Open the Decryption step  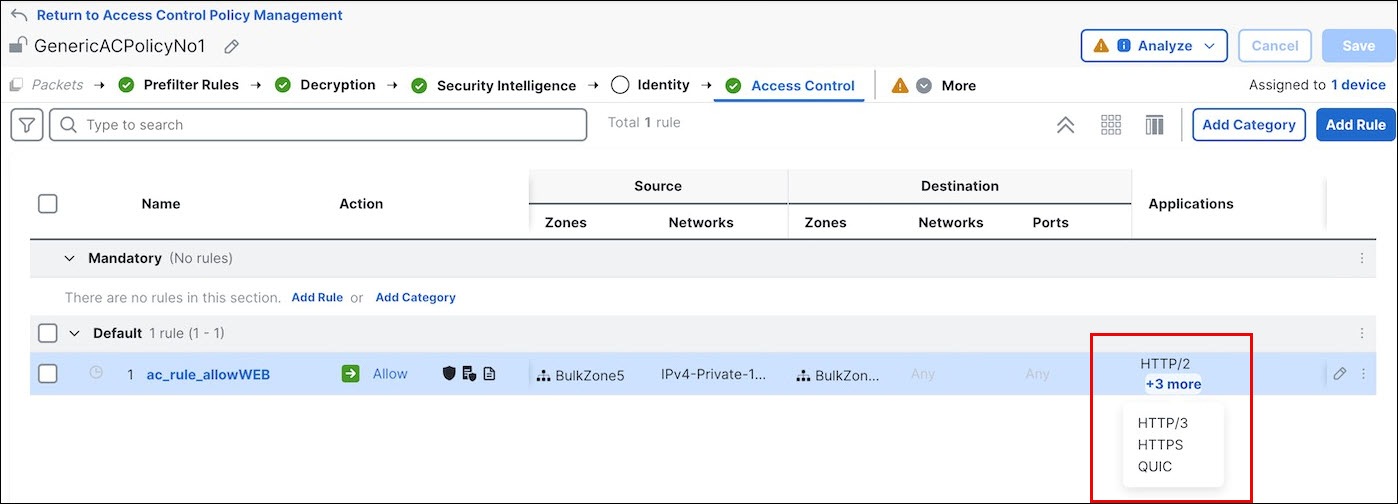338,85
